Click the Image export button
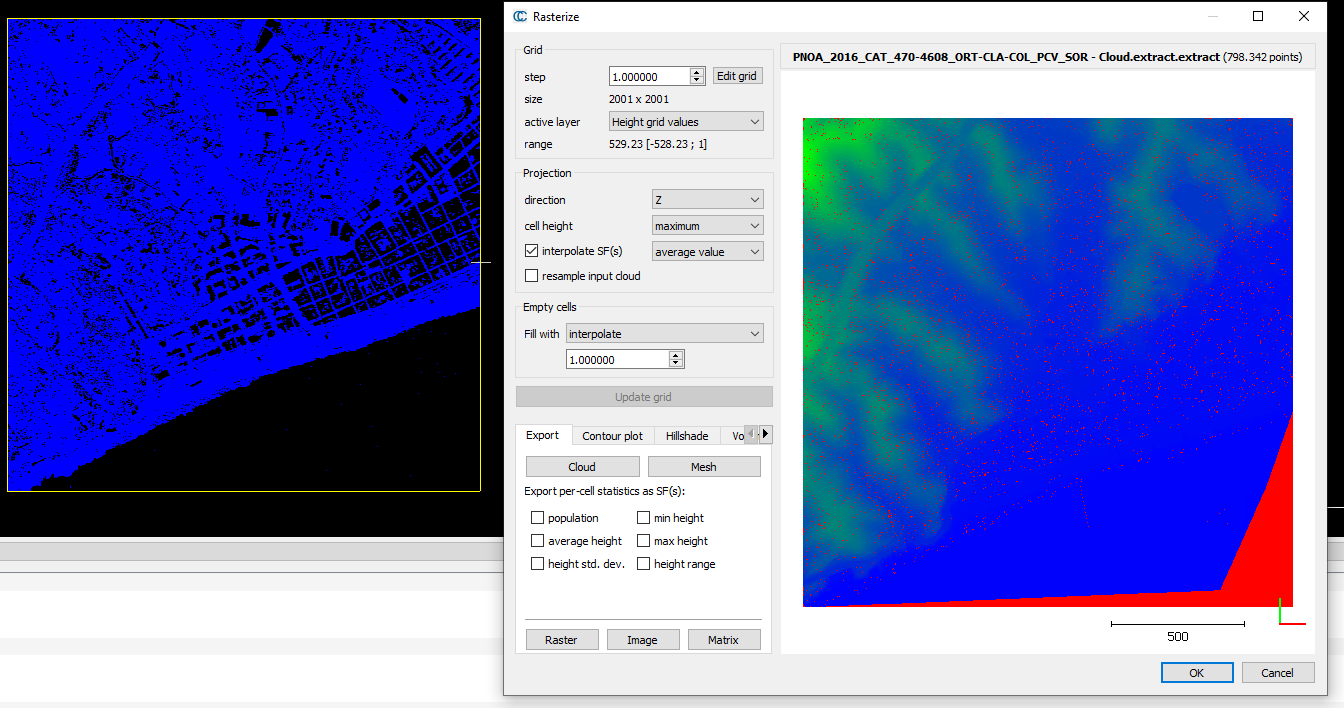The height and width of the screenshot is (708, 1344). (643, 640)
